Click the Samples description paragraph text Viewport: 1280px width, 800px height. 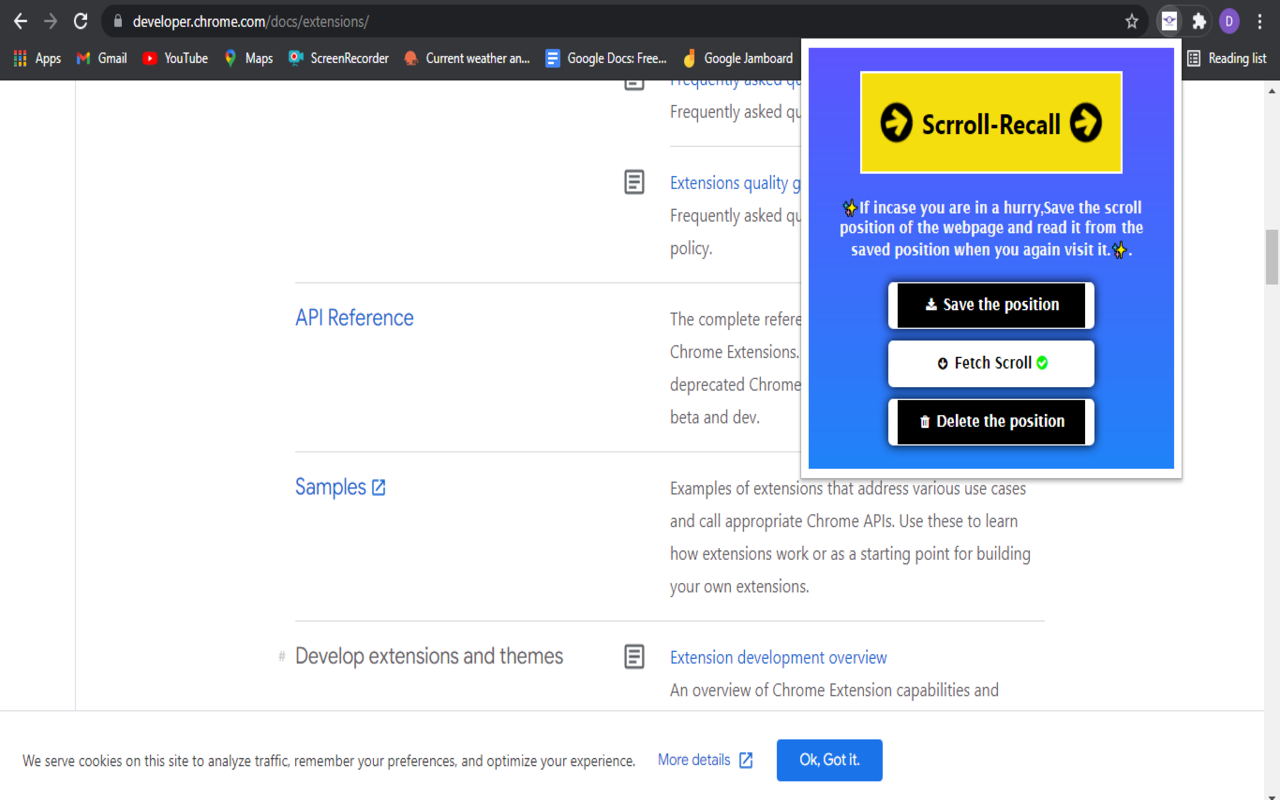tap(850, 537)
